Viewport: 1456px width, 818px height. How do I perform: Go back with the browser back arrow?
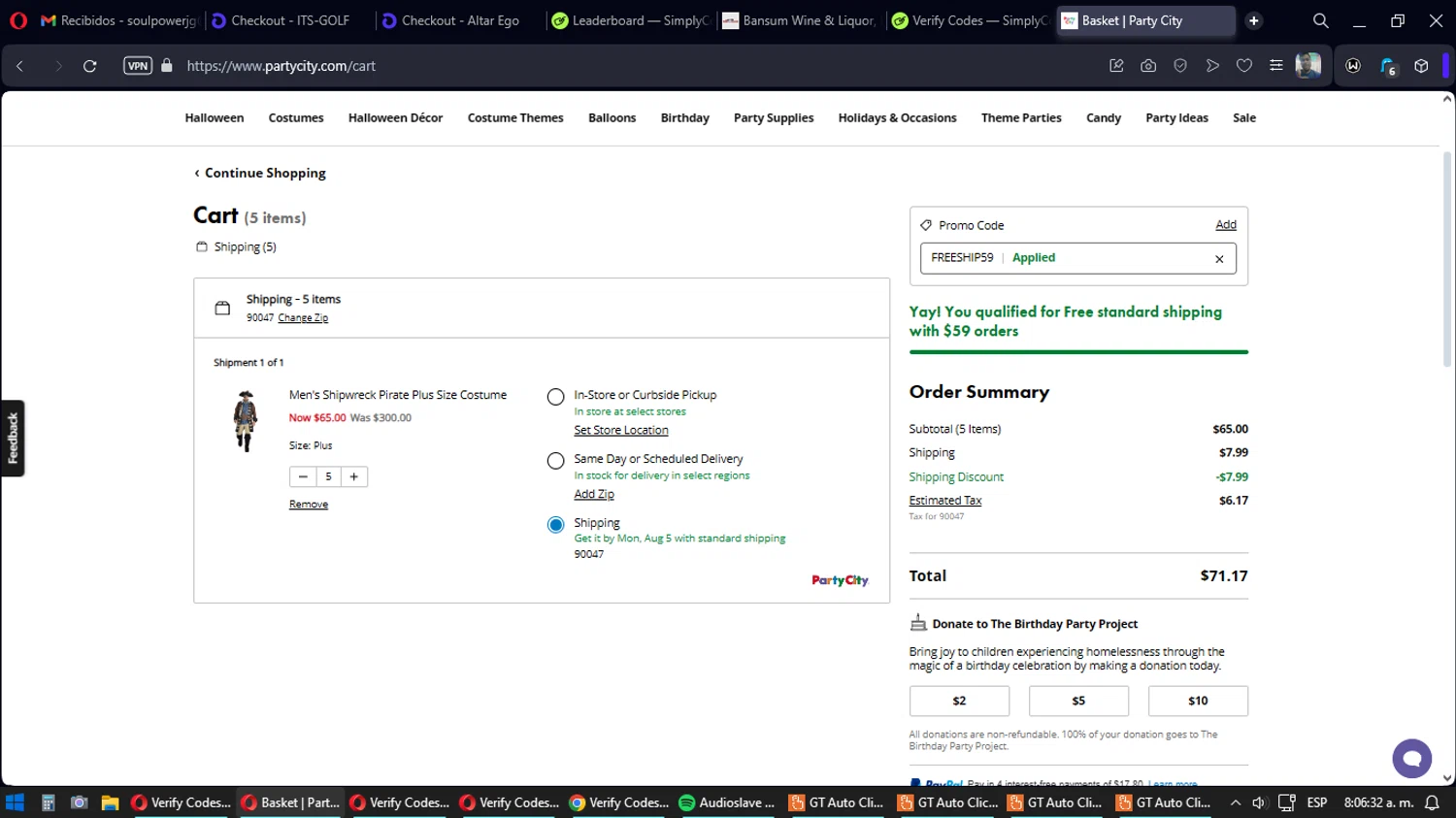pyautogui.click(x=20, y=66)
